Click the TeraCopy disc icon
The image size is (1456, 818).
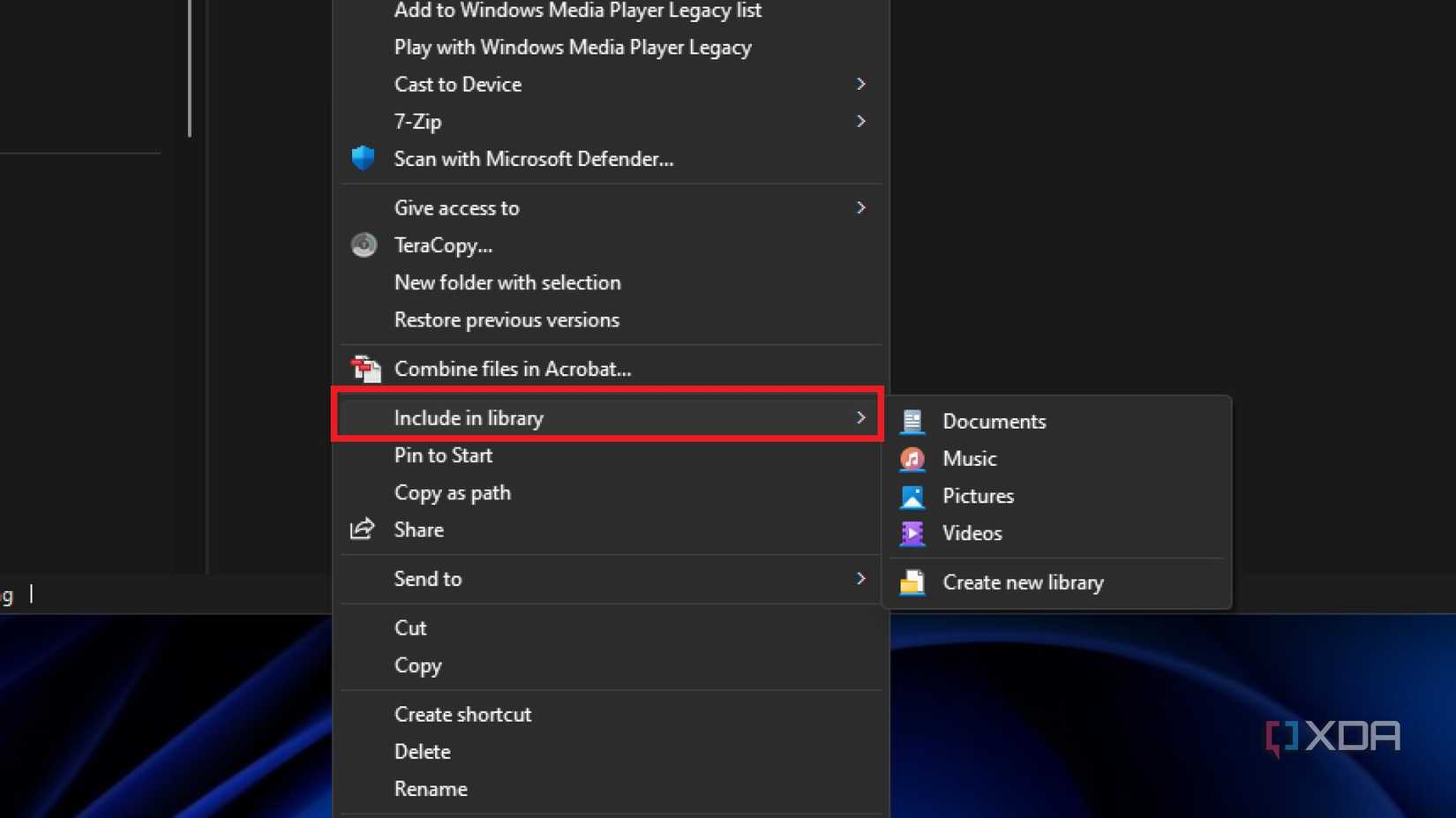pyautogui.click(x=364, y=244)
